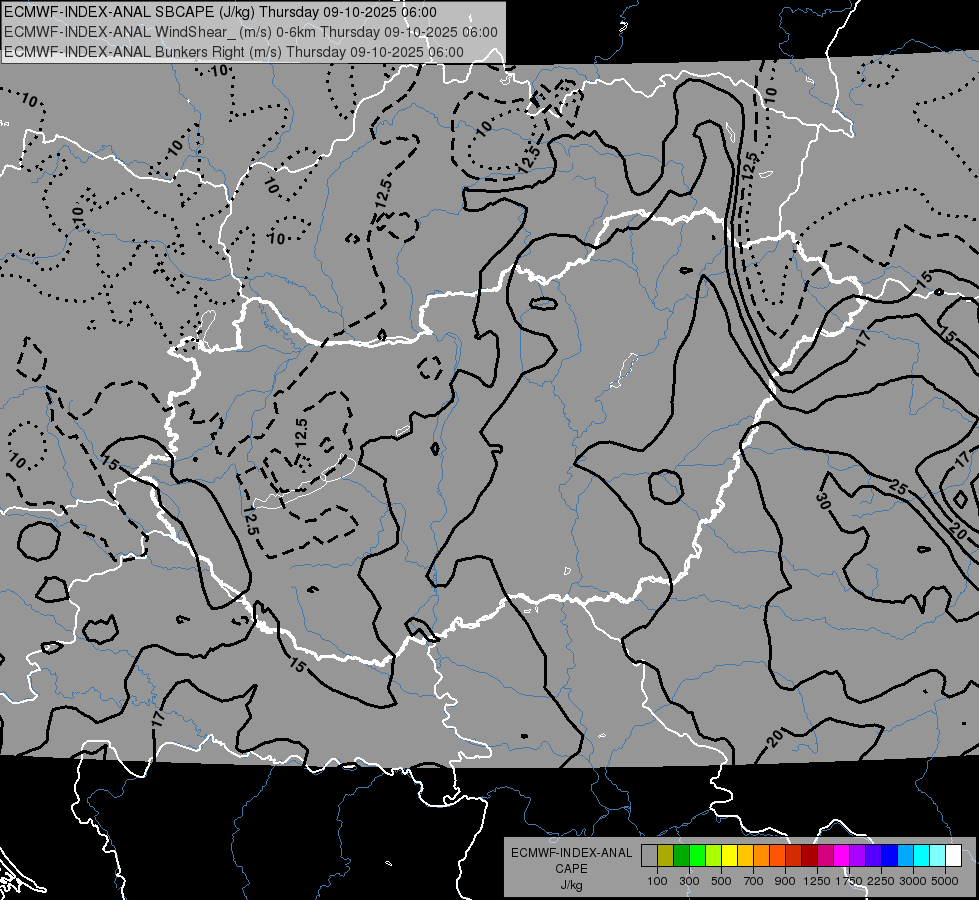The height and width of the screenshot is (900, 979).
Task: Click the CAPE label in the legend
Action: [x=571, y=869]
